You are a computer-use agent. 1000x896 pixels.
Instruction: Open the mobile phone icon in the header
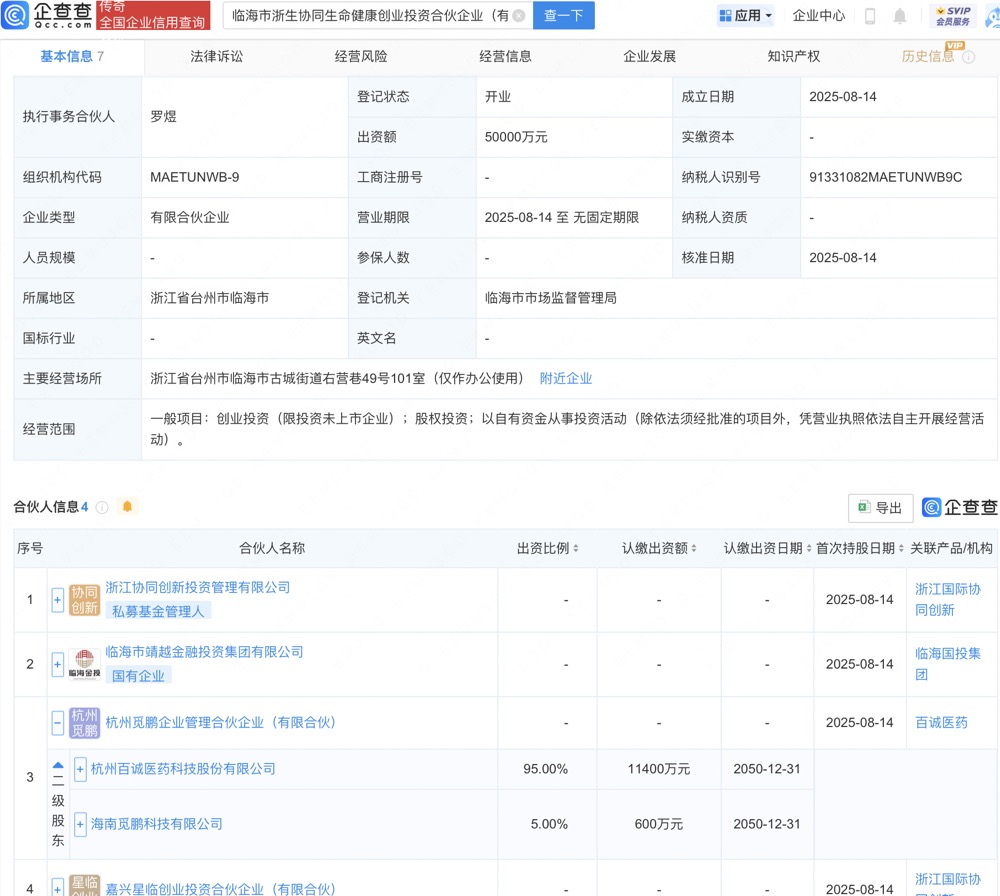(870, 16)
